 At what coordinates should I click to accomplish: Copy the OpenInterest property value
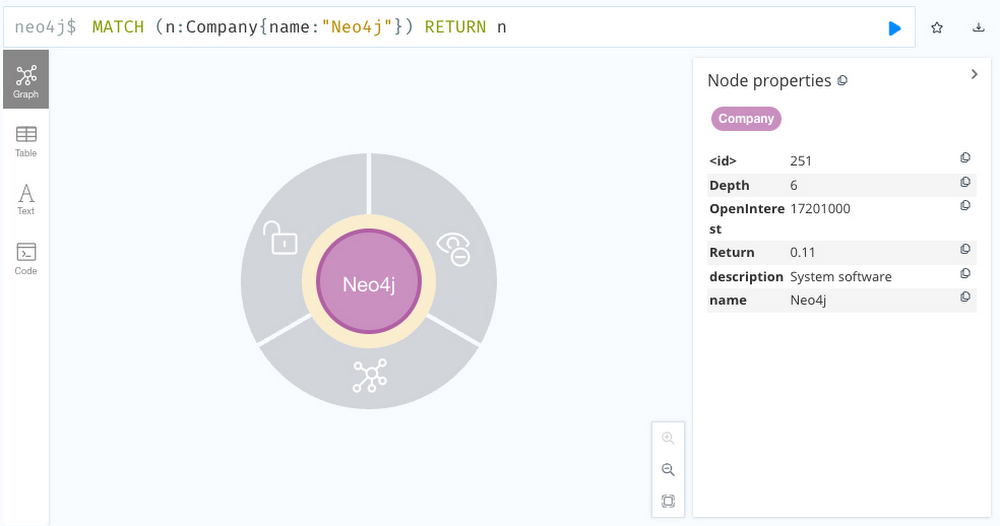coord(965,205)
